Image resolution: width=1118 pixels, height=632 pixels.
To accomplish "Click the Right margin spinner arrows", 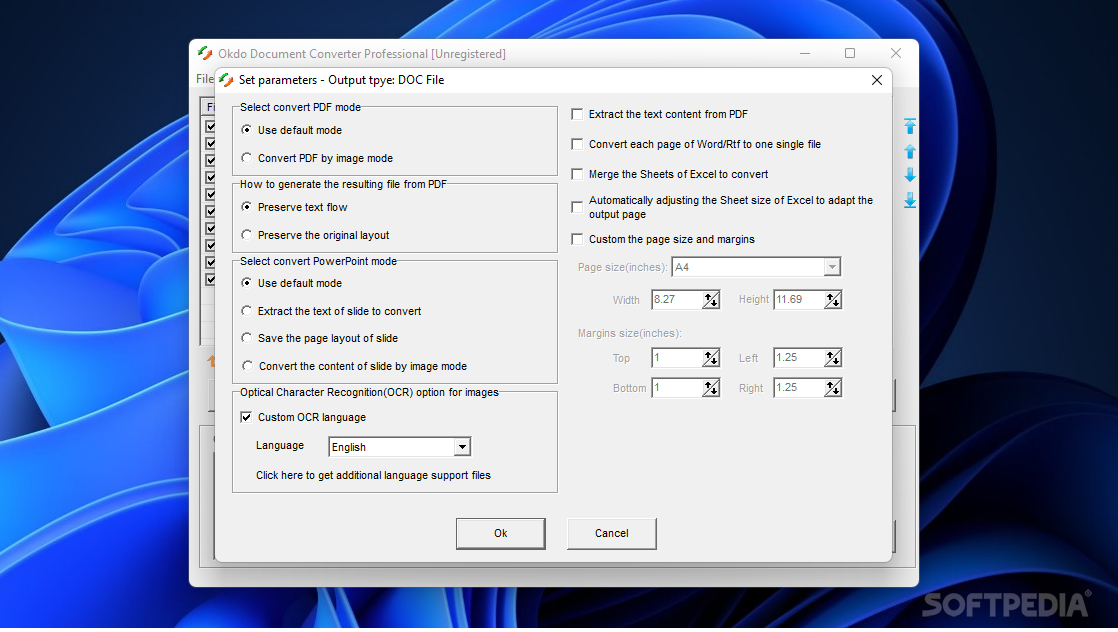I will coord(833,388).
